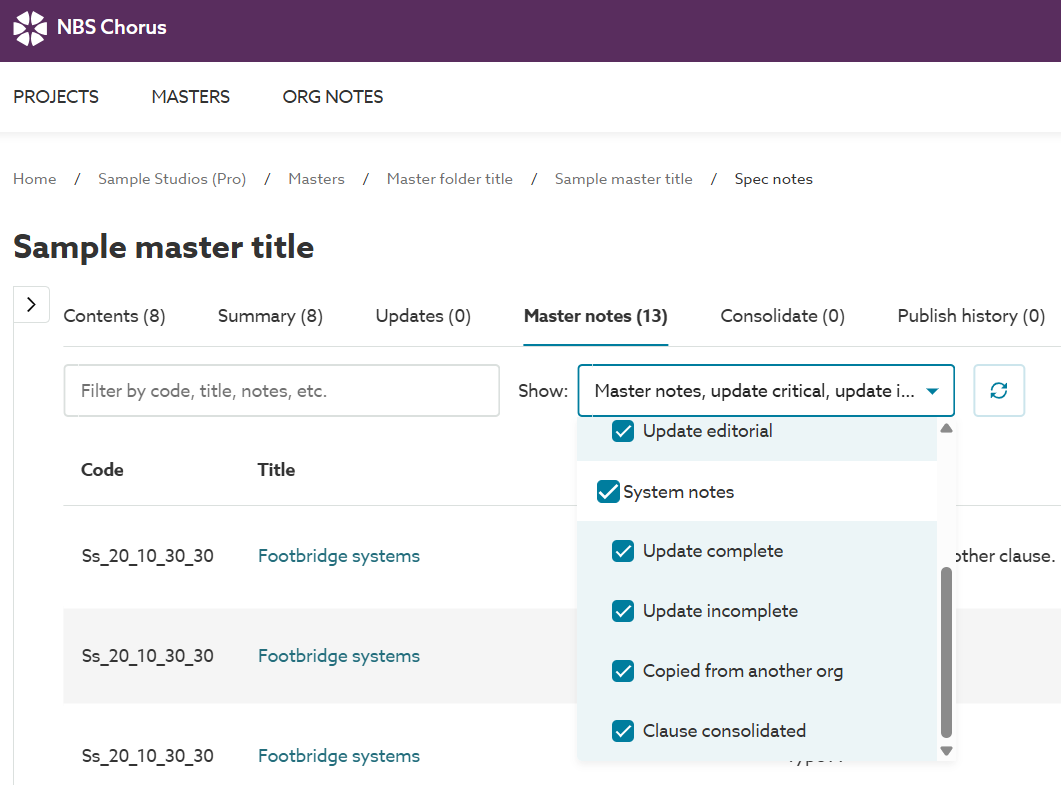The height and width of the screenshot is (785, 1061).
Task: Switch to the Contents (8) tab
Action: 114,316
